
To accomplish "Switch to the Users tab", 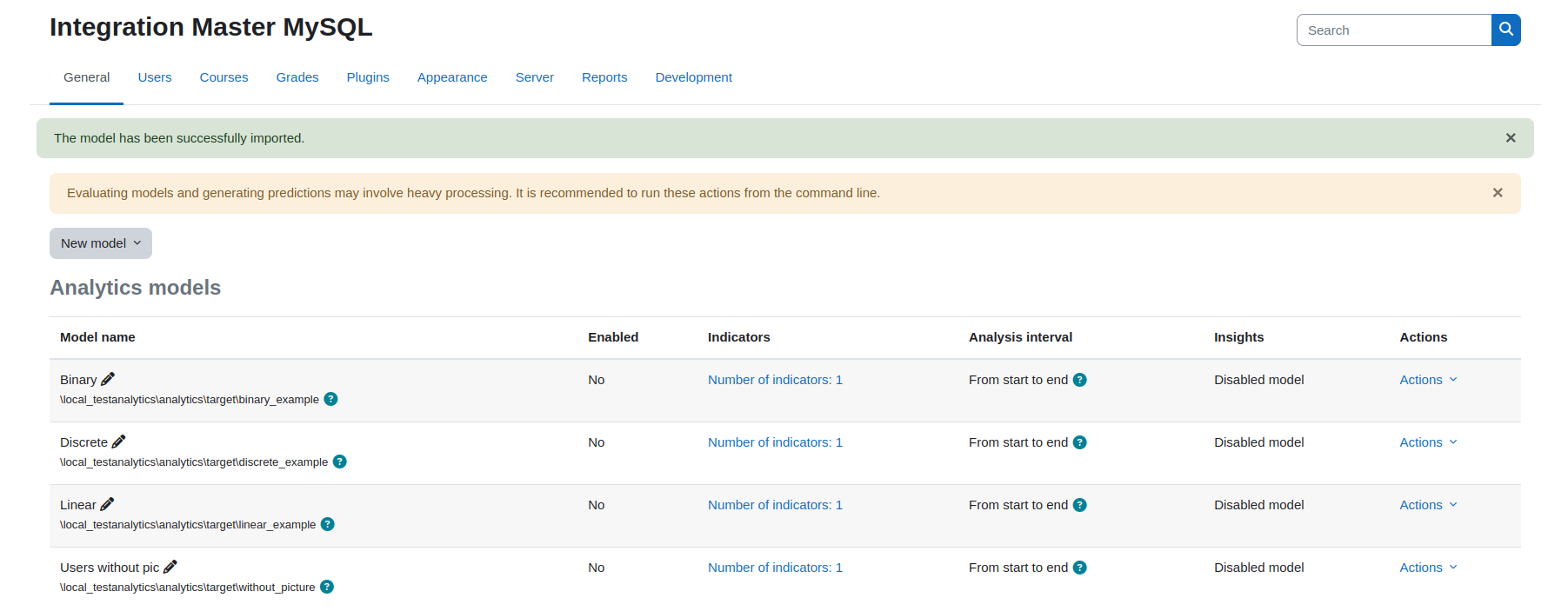I will click(x=155, y=77).
